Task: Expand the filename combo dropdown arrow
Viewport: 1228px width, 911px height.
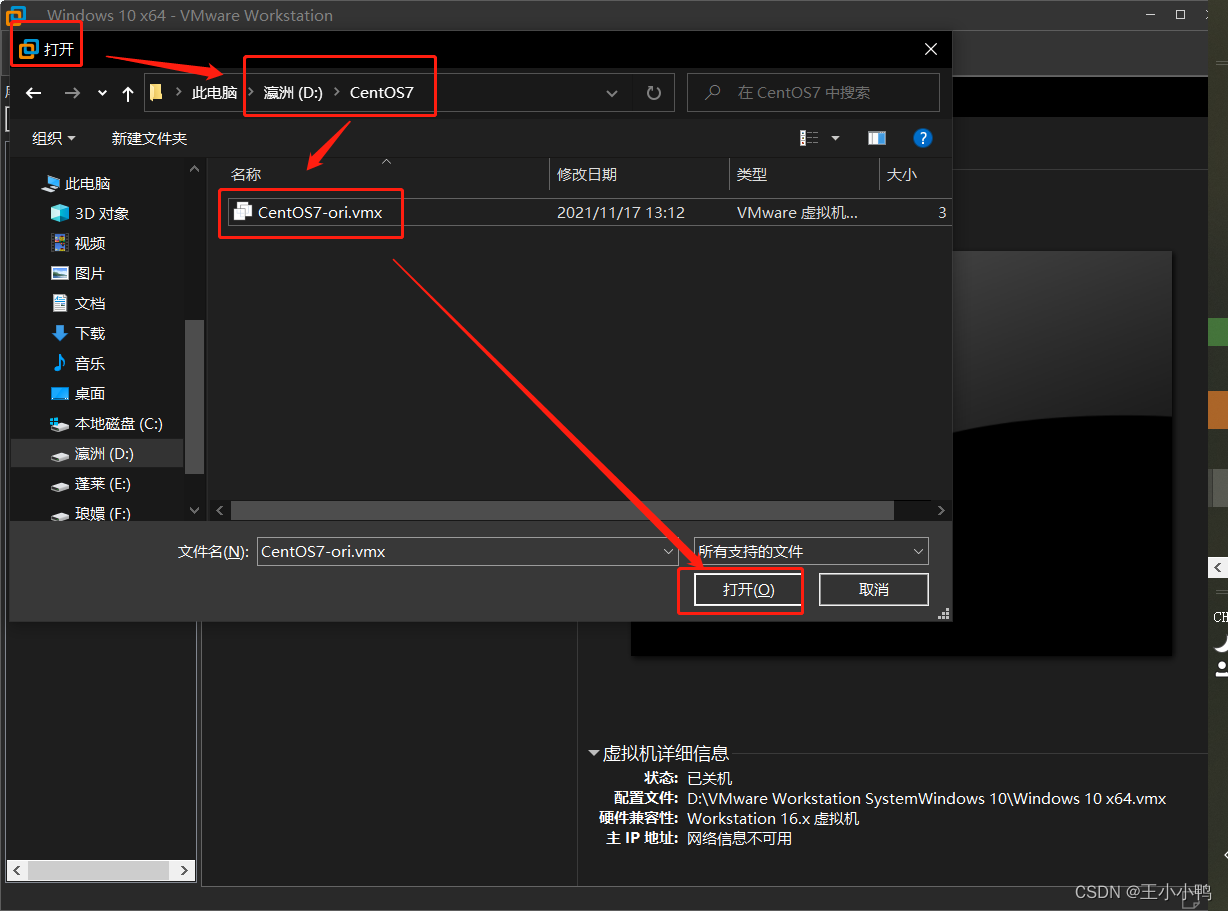Action: coord(669,551)
